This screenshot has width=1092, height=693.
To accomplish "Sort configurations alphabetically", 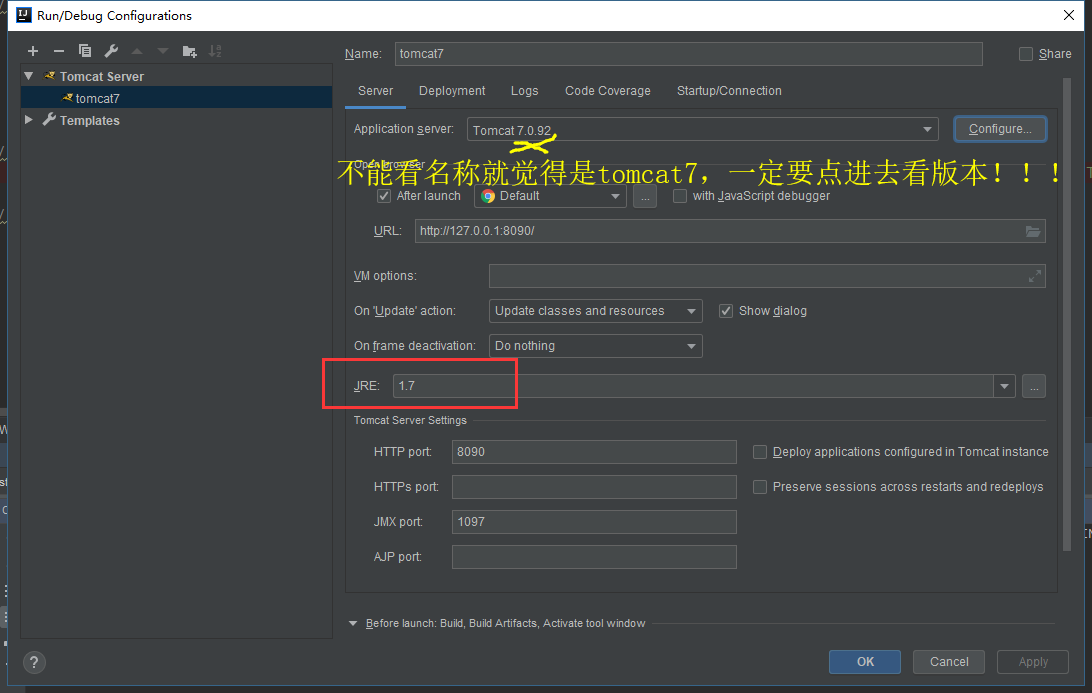I will [x=215, y=50].
